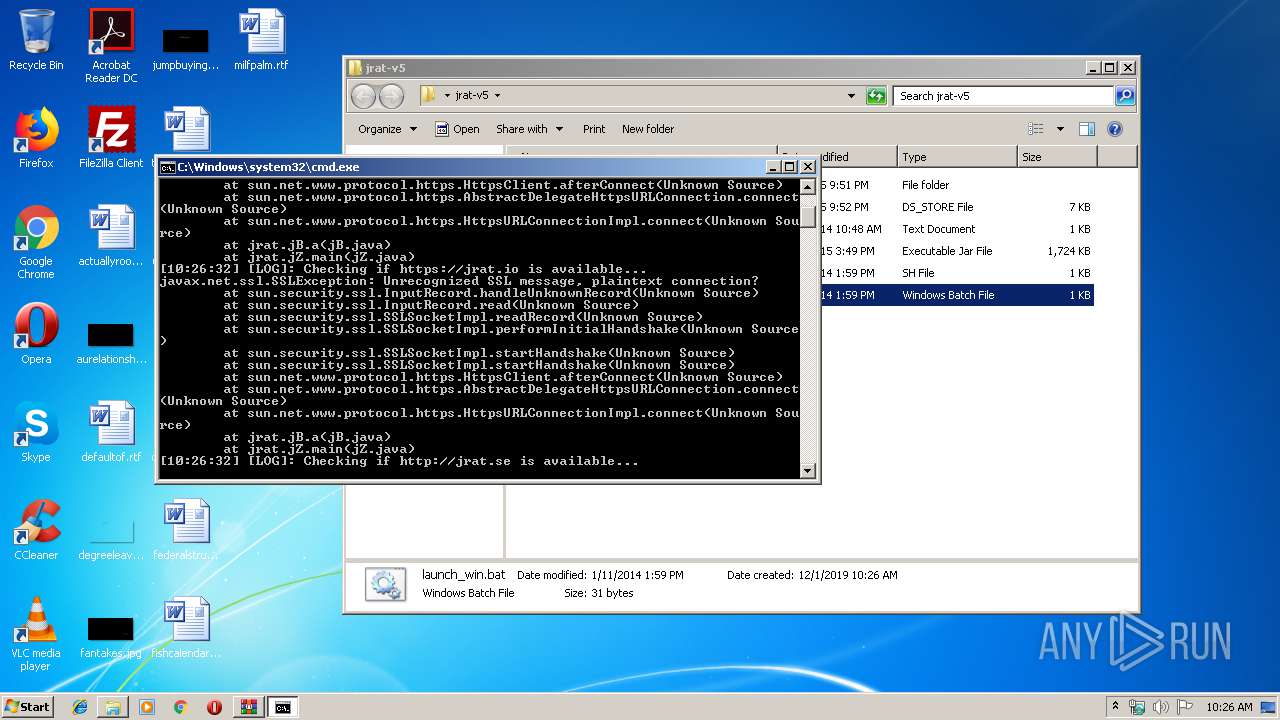Open aurelationsh desktop file
Screen dimensions: 1280x720
click(x=111, y=344)
